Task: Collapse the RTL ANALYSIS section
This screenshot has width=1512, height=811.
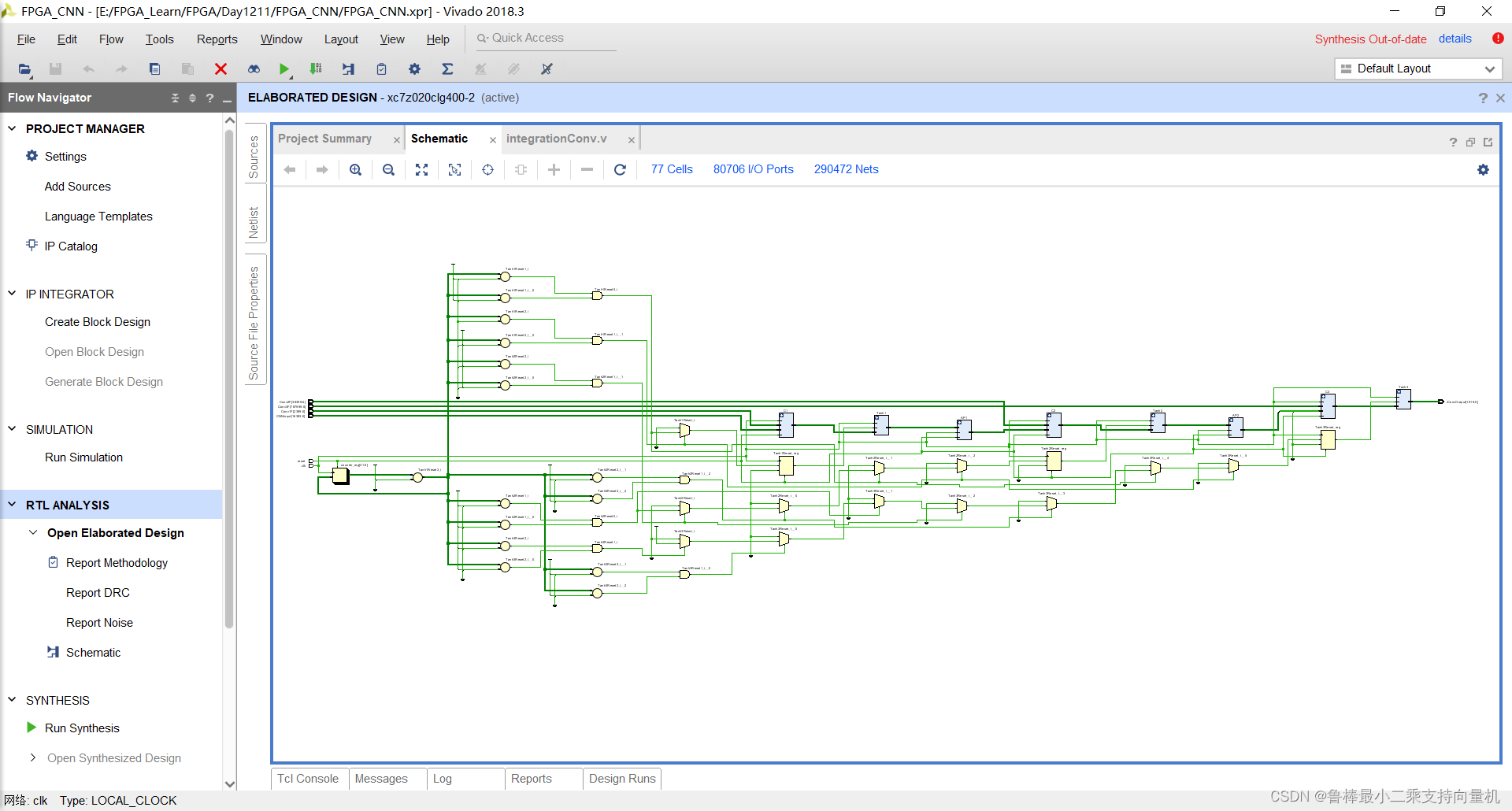Action: pyautogui.click(x=12, y=505)
